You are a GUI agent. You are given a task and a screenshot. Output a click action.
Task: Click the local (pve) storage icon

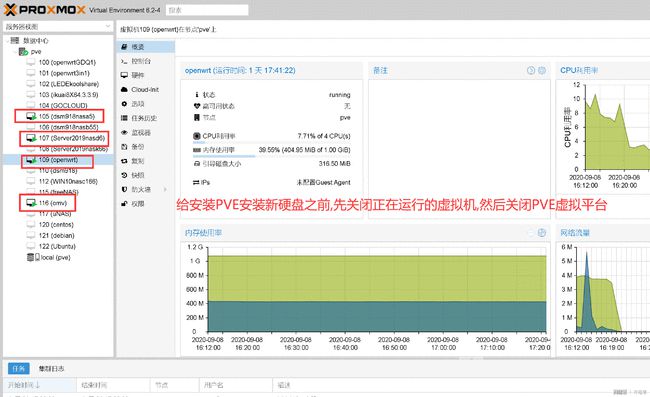pyautogui.click(x=33, y=257)
